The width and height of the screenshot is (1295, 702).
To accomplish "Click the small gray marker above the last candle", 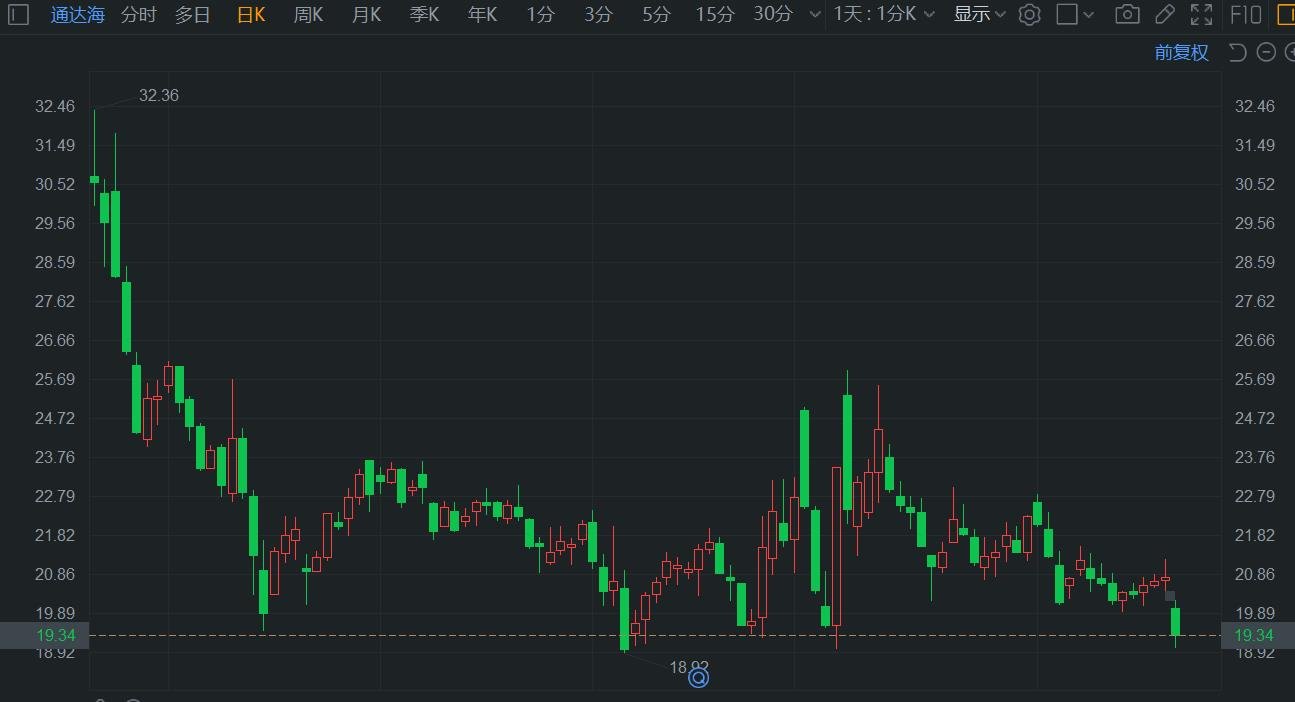I will pyautogui.click(x=1170, y=596).
